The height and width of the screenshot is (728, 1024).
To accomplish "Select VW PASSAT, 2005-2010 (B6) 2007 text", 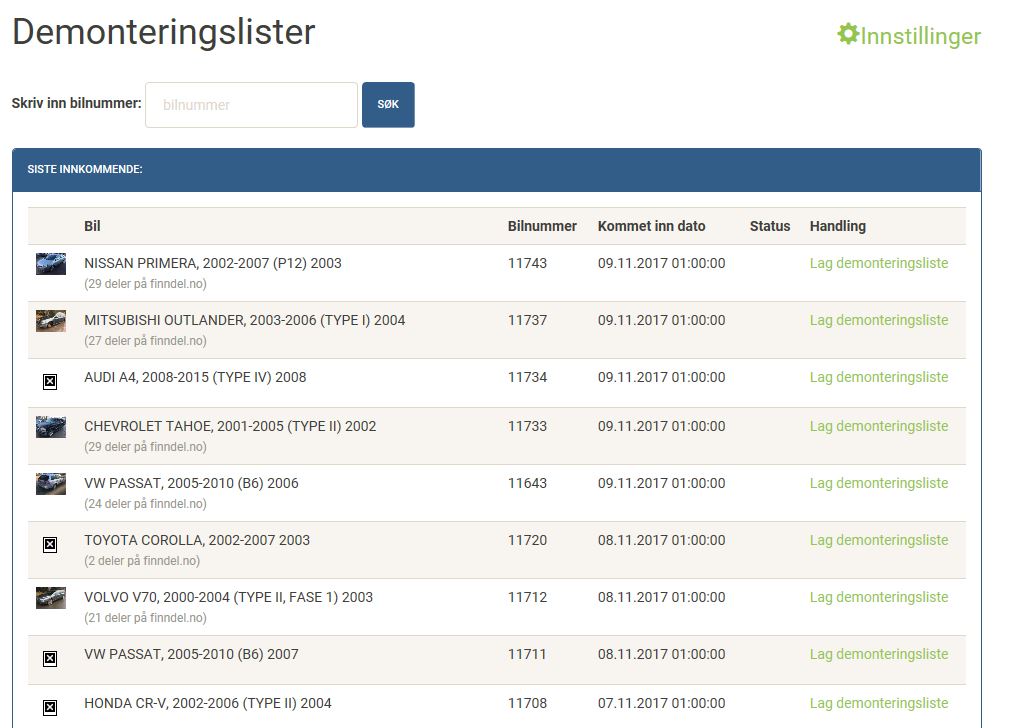I will [x=191, y=654].
